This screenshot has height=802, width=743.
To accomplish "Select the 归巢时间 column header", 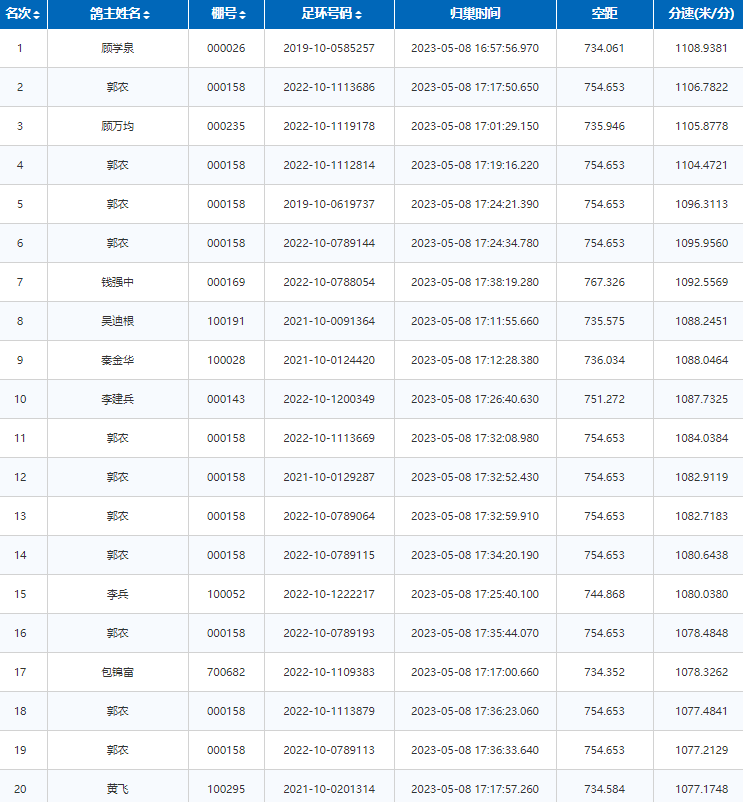I will tap(474, 14).
